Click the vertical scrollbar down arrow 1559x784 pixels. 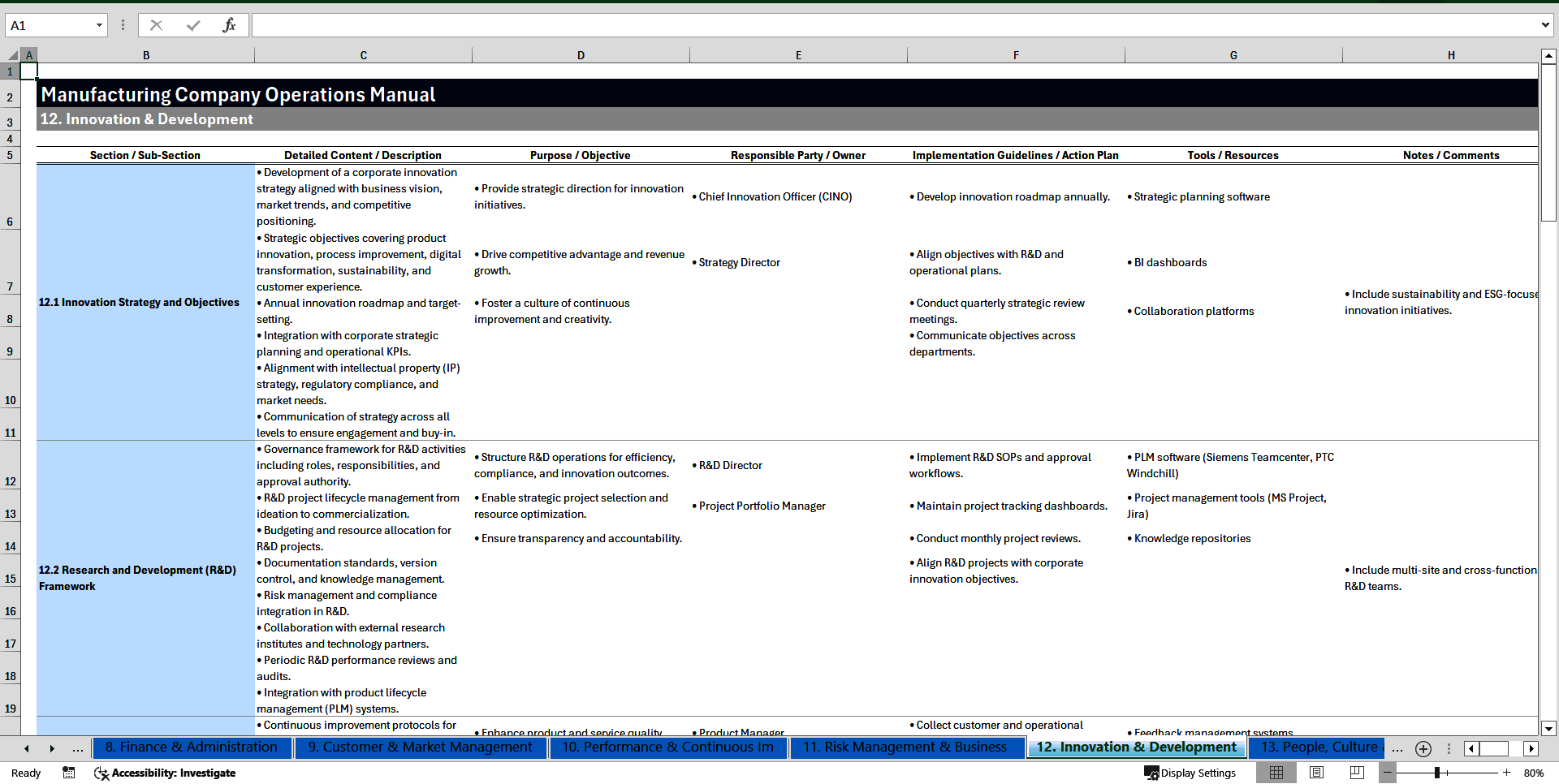click(x=1549, y=729)
